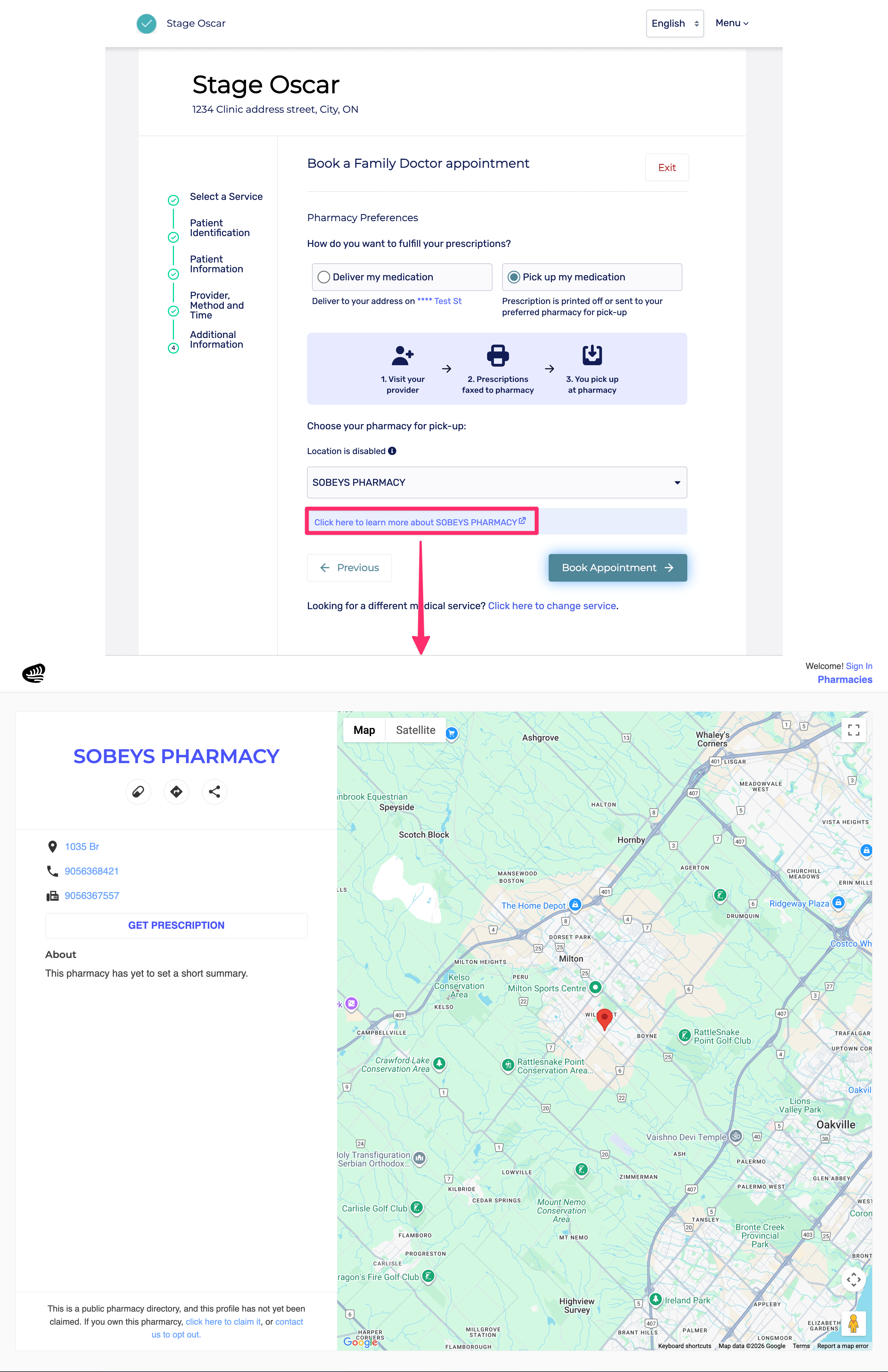Expand the Menu dropdown
This screenshot has width=888, height=1372.
click(x=731, y=23)
